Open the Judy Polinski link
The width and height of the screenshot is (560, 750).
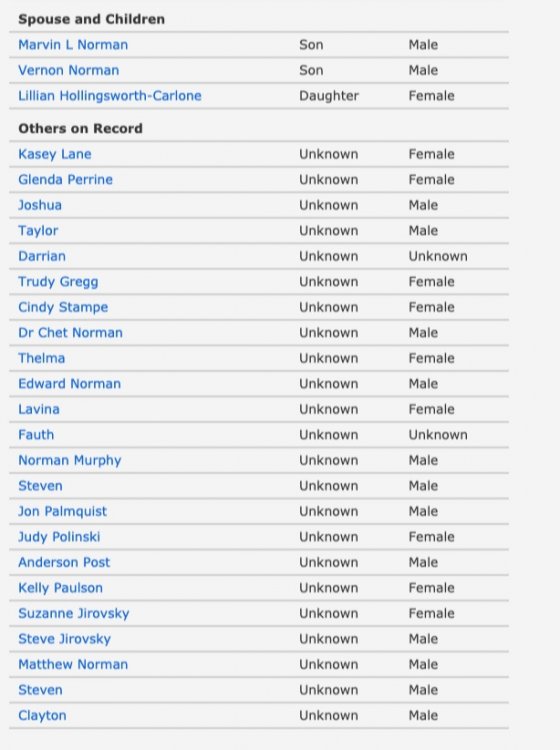point(59,537)
